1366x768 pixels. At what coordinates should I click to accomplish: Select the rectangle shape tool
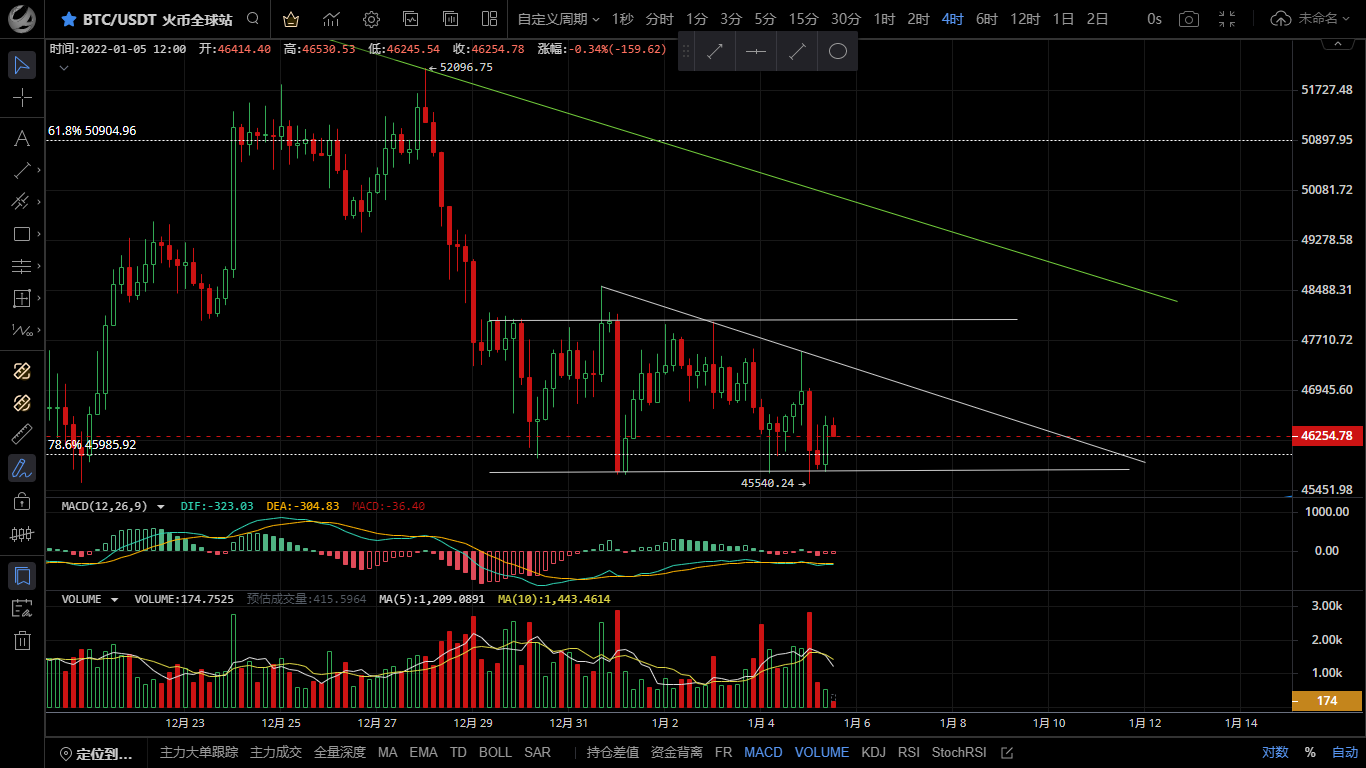point(22,234)
